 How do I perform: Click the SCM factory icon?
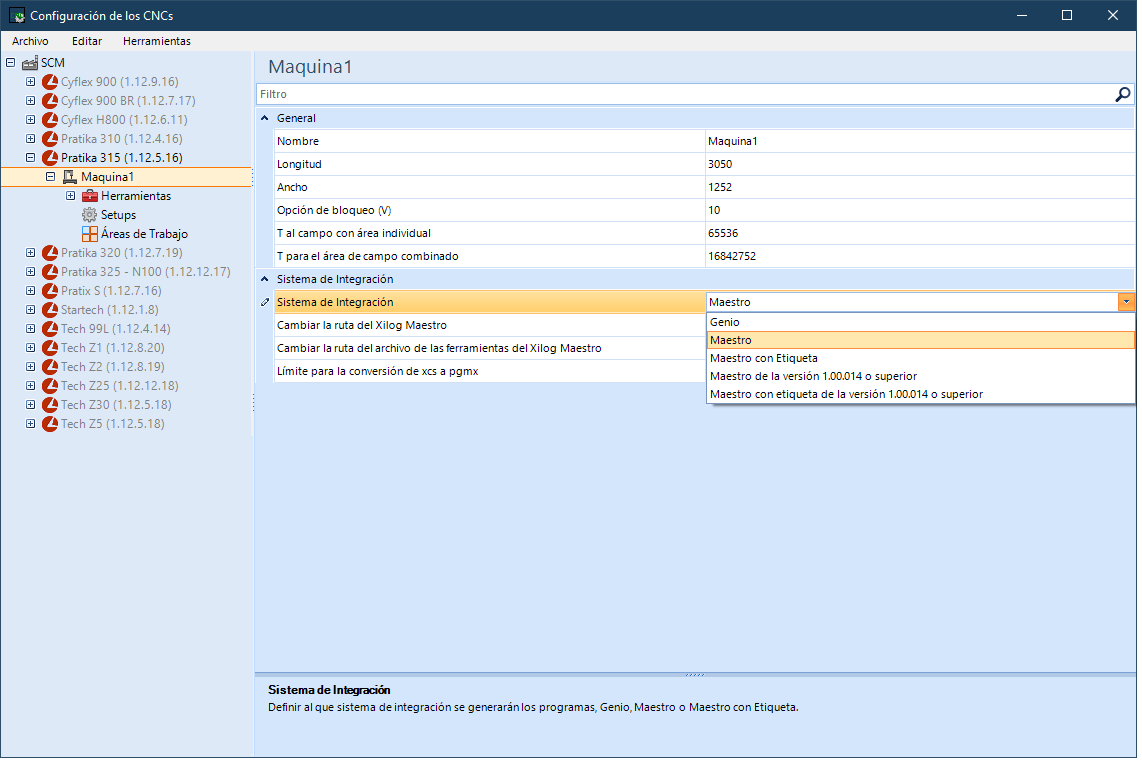pyautogui.click(x=30, y=63)
